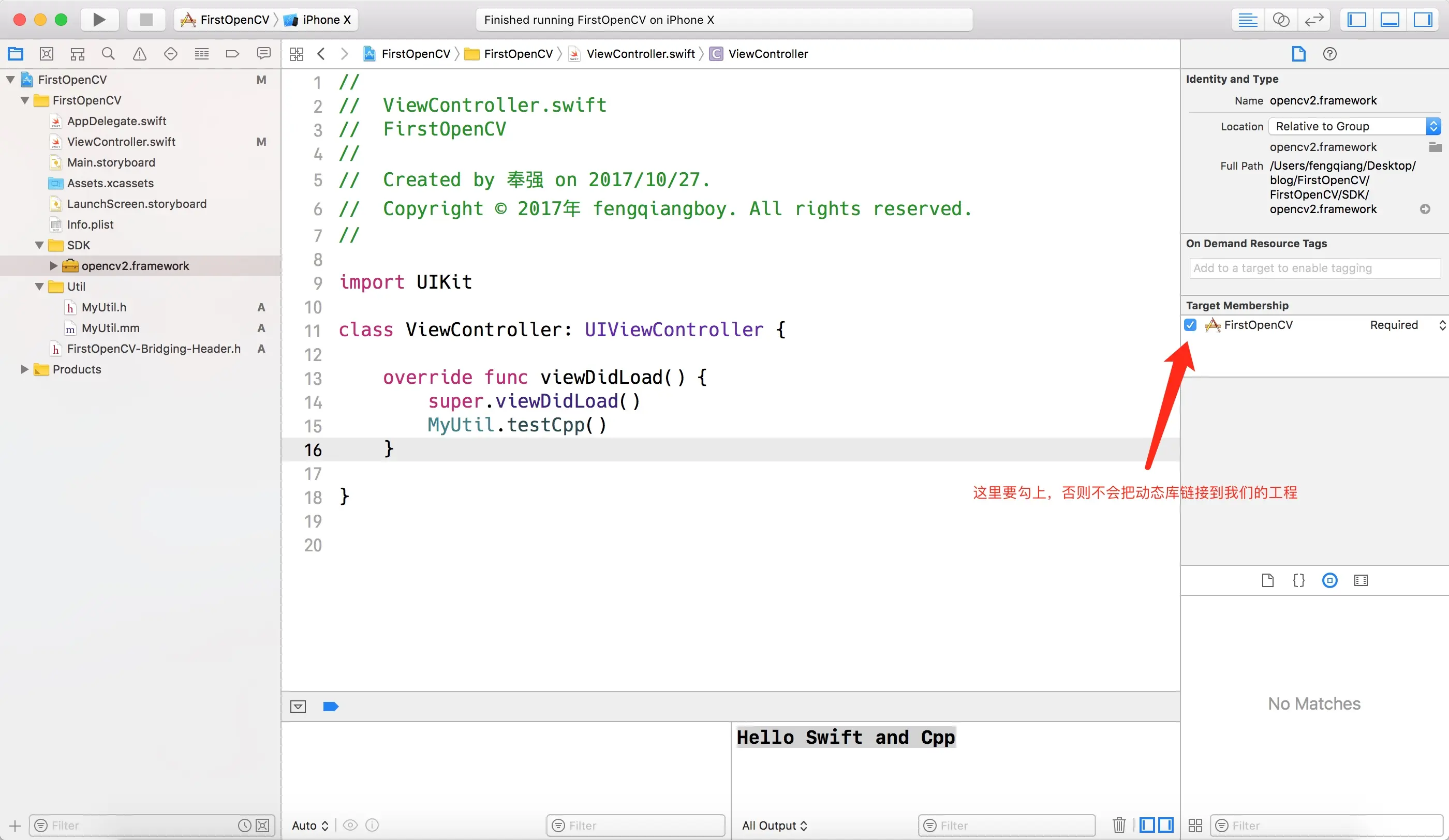Screen dimensions: 1449x840
Task: Expand the Products folder
Action: click(x=25, y=369)
